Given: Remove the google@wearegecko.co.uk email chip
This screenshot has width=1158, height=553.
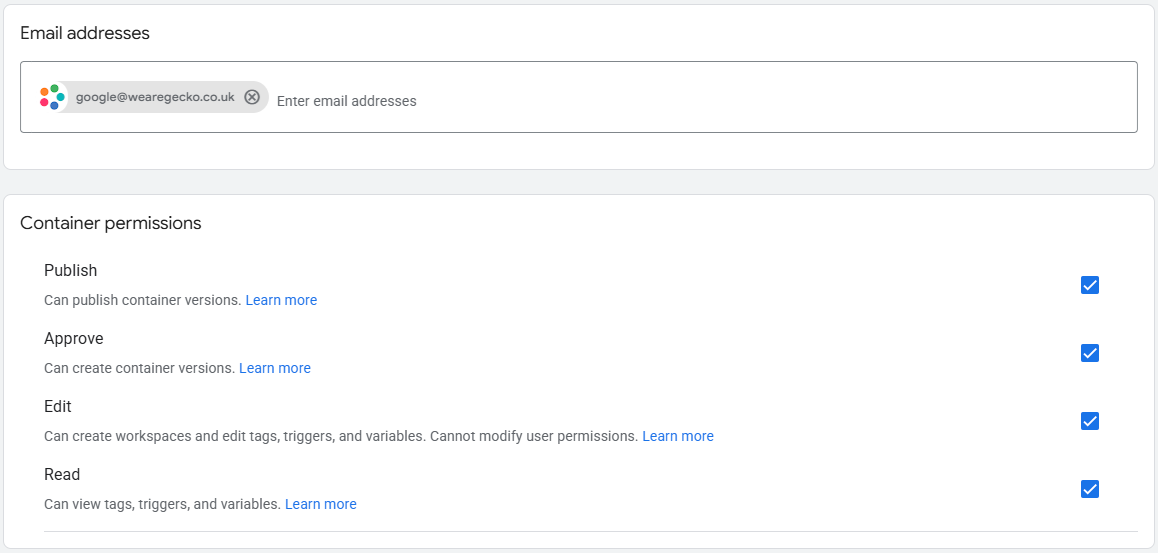Looking at the screenshot, I should 252,97.
